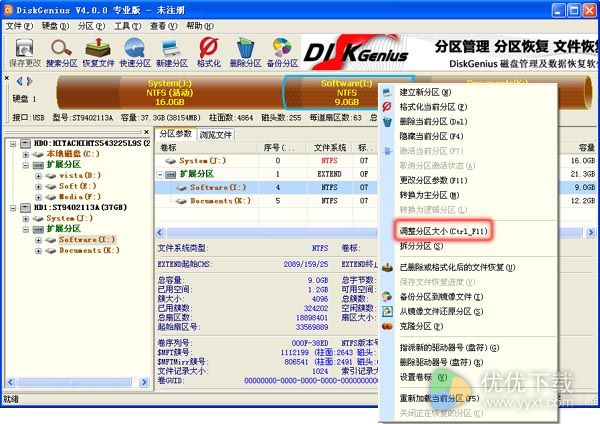600x424 pixels.
Task: Collapse the HD0:HITACHI disk tree node
Action: pos(13,144)
